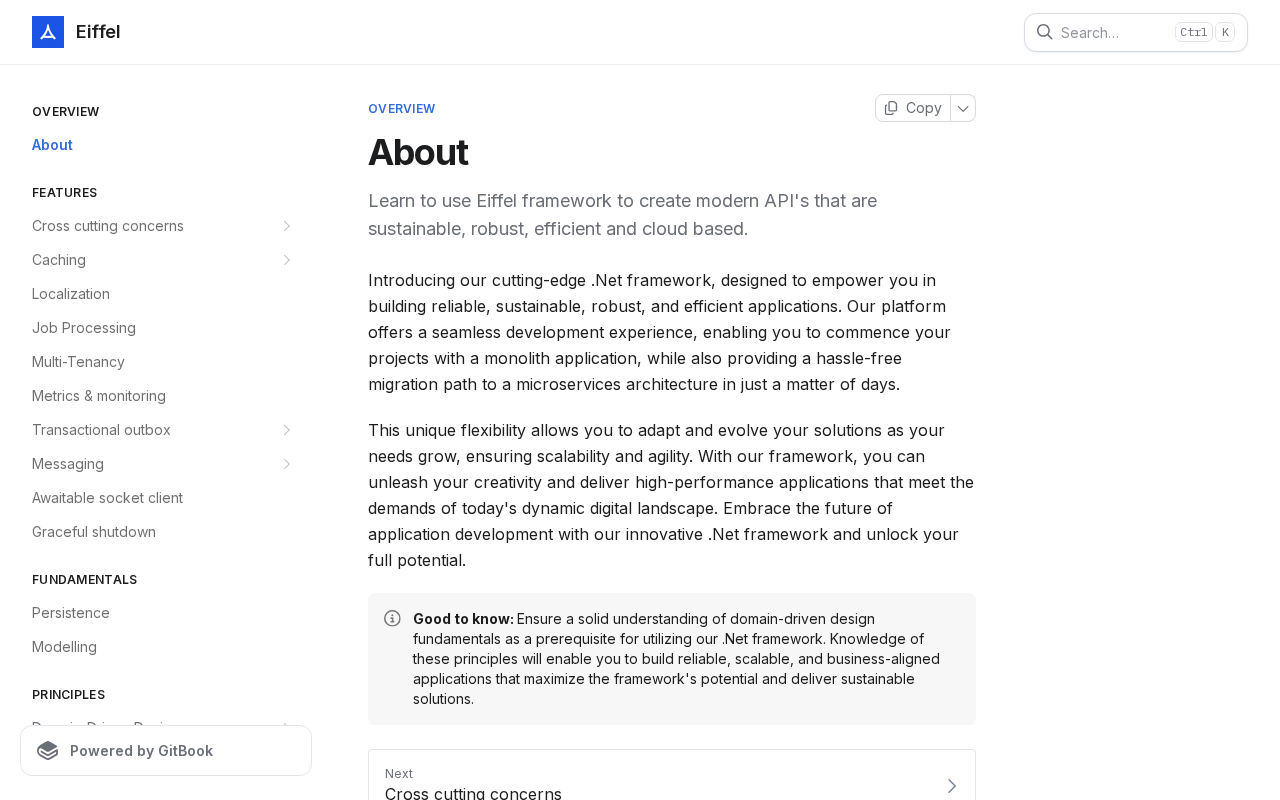
Task: Click the search magnifier icon
Action: click(x=1044, y=32)
